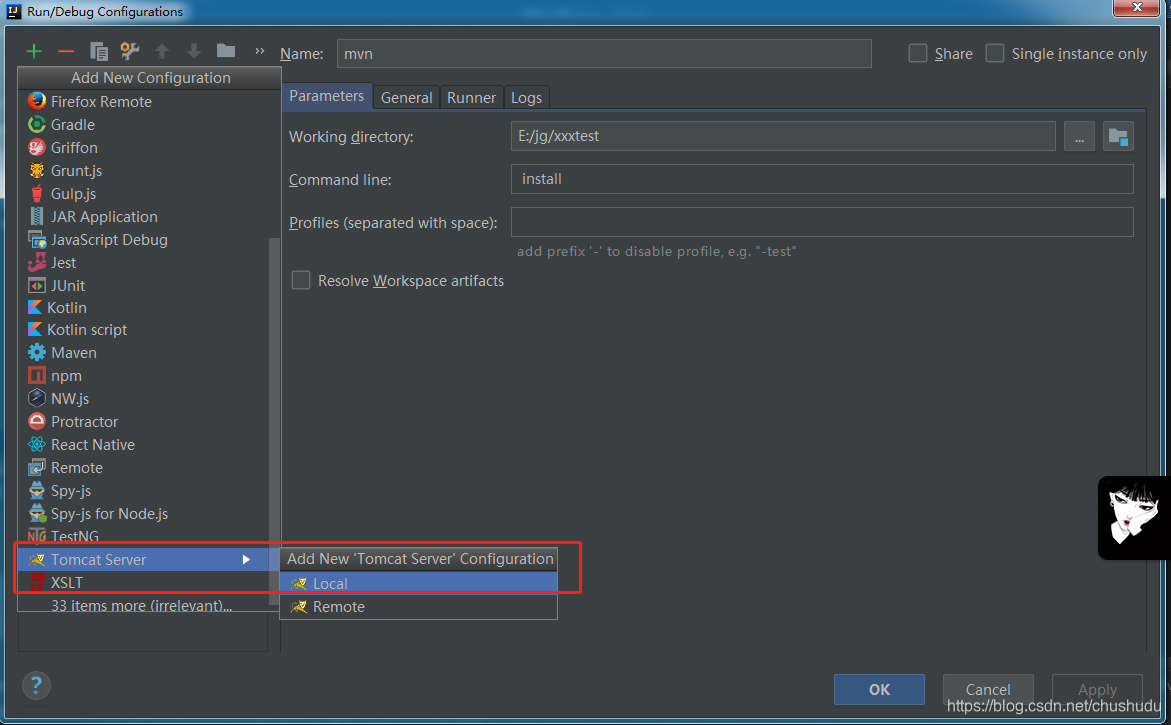The height and width of the screenshot is (725, 1171).
Task: Select Maven configuration type
Action: point(143,352)
